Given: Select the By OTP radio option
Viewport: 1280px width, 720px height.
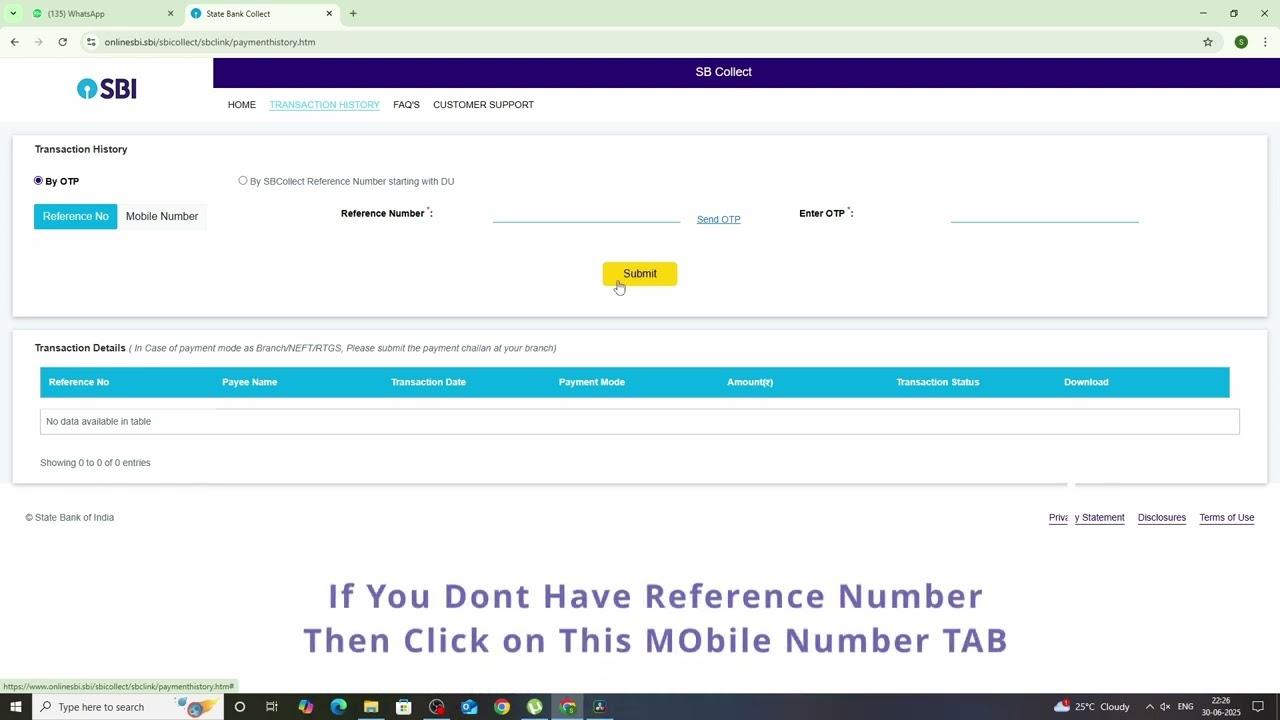Looking at the screenshot, I should (39, 181).
